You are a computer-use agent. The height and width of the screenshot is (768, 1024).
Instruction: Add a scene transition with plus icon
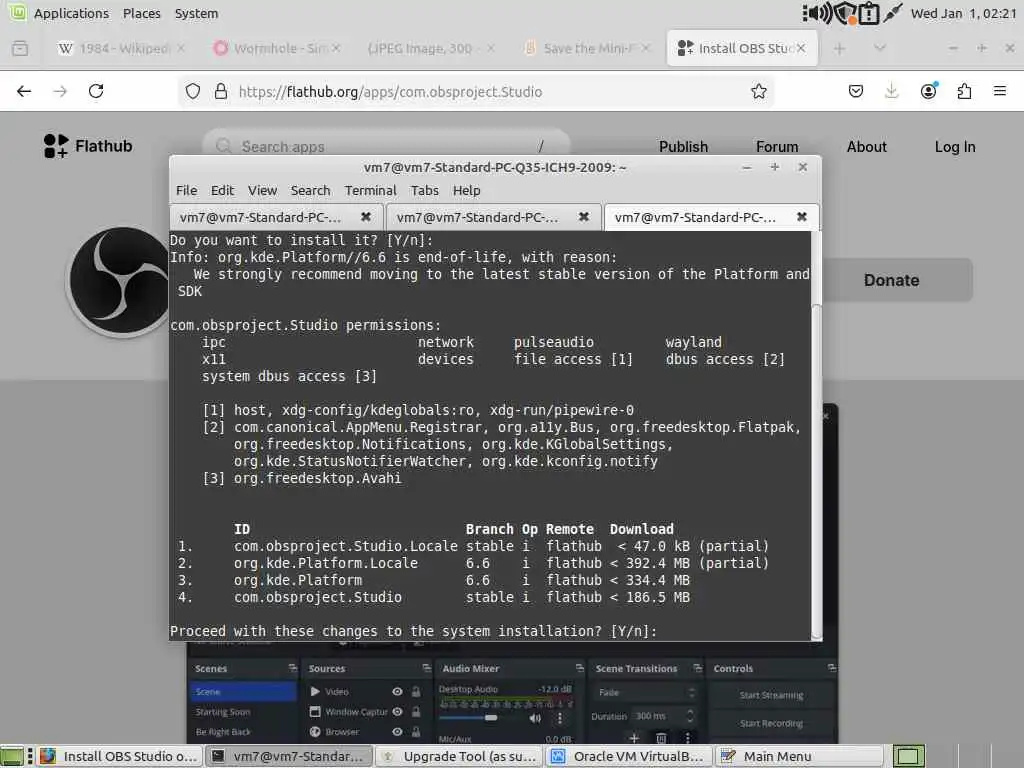pos(633,738)
